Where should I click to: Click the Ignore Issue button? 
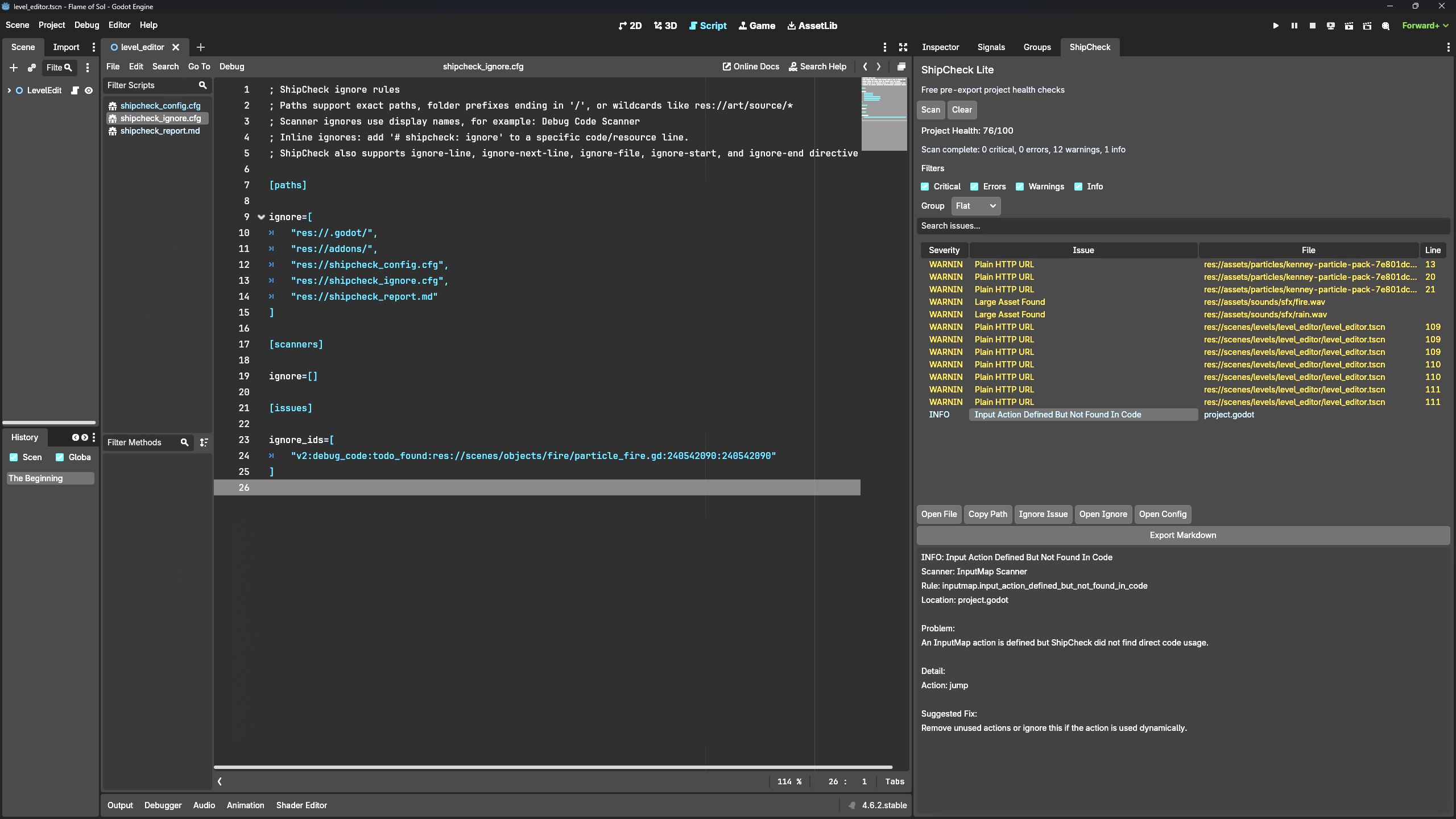click(x=1043, y=514)
